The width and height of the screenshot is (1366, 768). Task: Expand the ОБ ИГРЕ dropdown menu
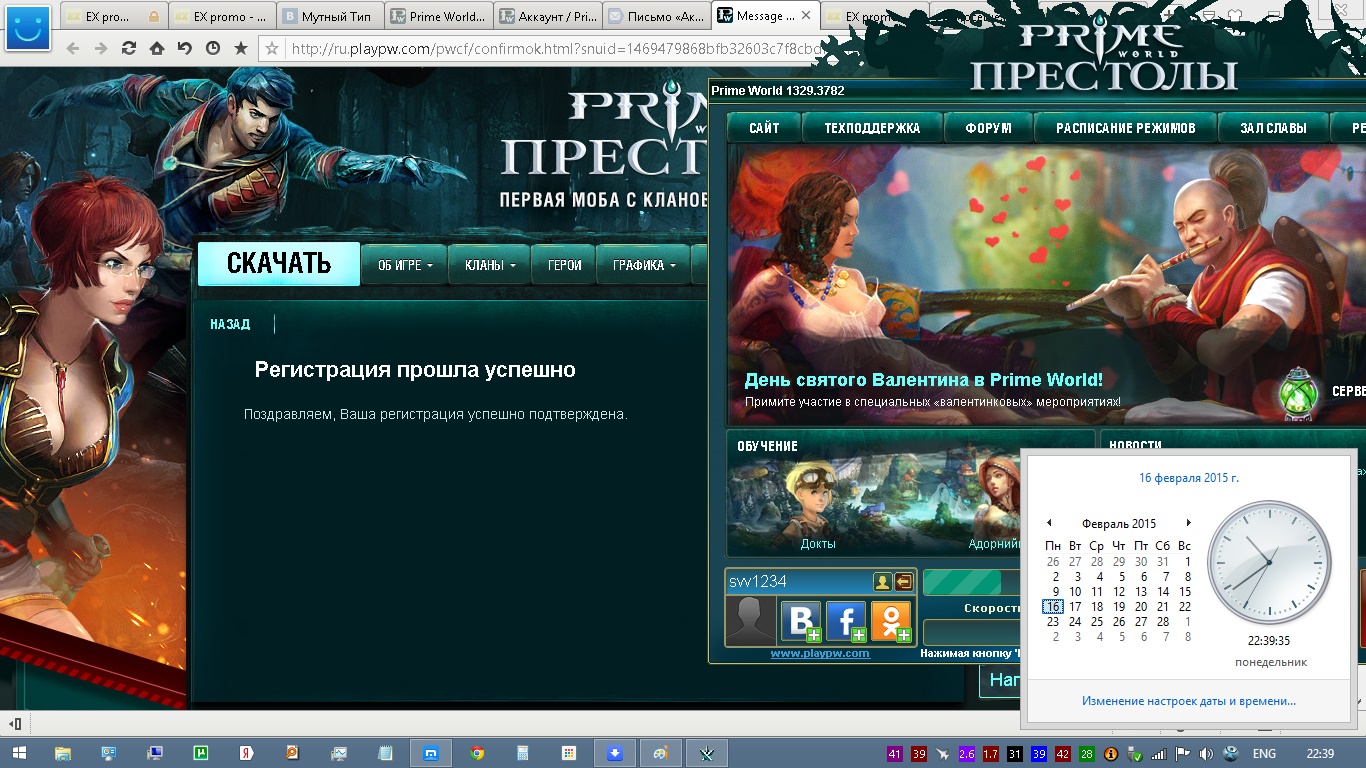(404, 265)
